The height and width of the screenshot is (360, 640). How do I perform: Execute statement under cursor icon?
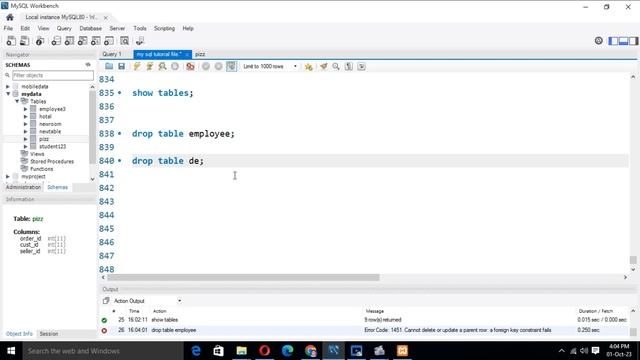pyautogui.click(x=149, y=66)
